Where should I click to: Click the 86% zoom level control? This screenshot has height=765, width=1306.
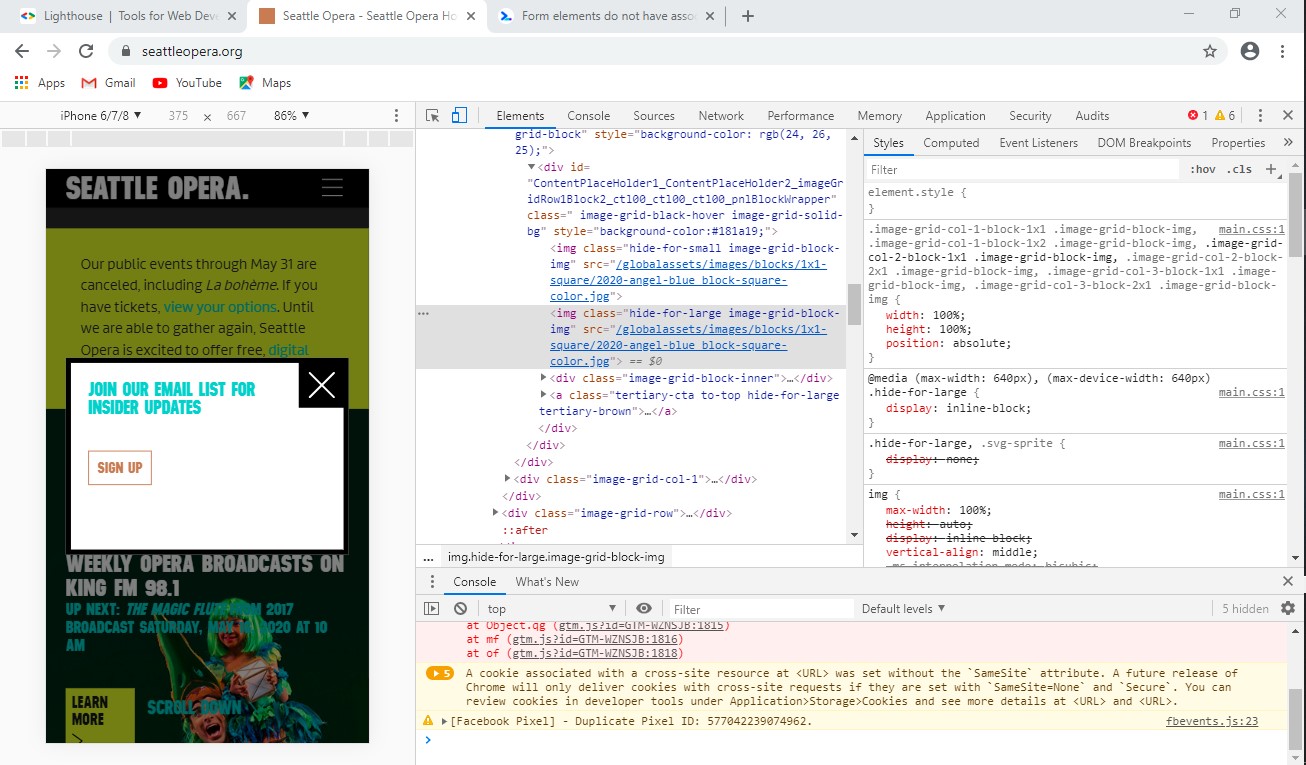[292, 115]
